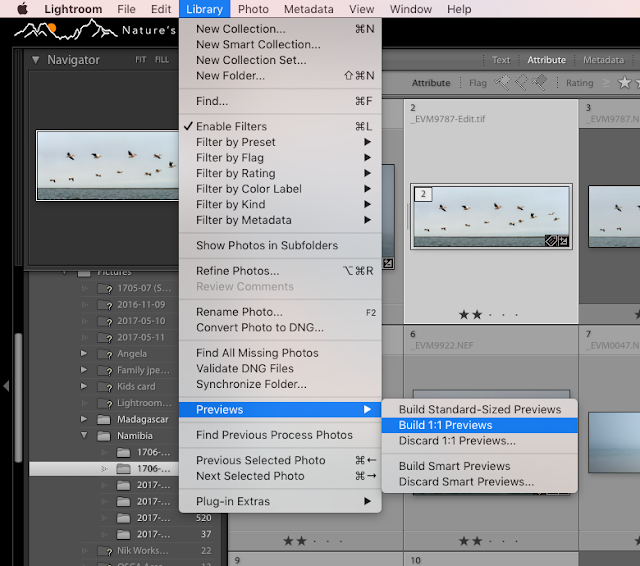
Task: Click the rating comparison operator symbol
Action: pos(606,83)
